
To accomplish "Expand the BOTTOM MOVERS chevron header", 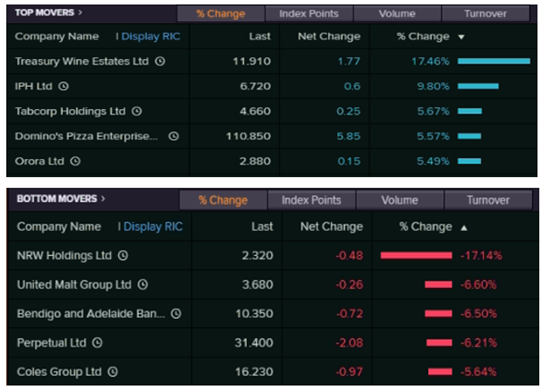I will [x=103, y=199].
